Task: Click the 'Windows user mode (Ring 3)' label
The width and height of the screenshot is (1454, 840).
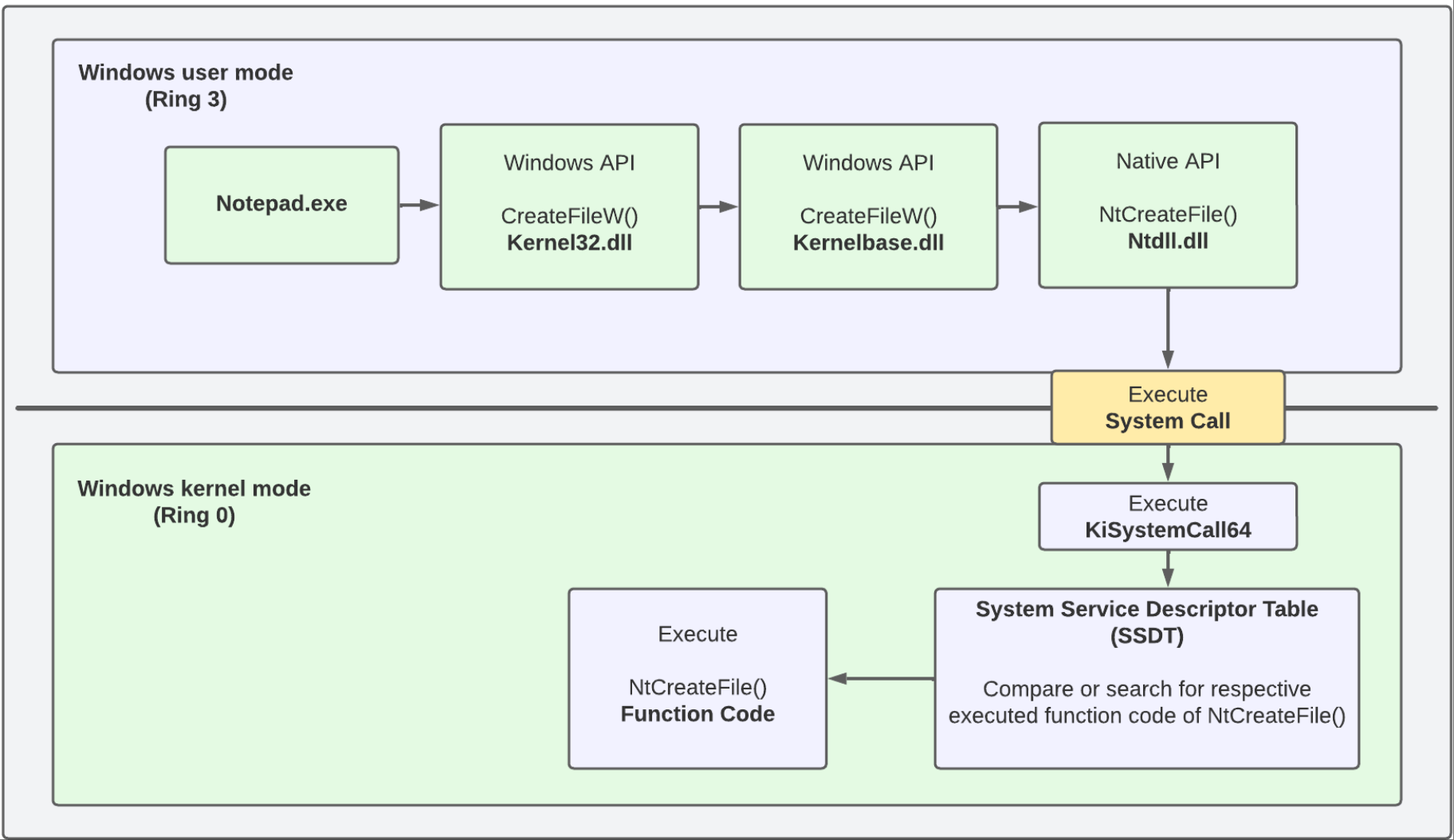Action: (x=186, y=86)
